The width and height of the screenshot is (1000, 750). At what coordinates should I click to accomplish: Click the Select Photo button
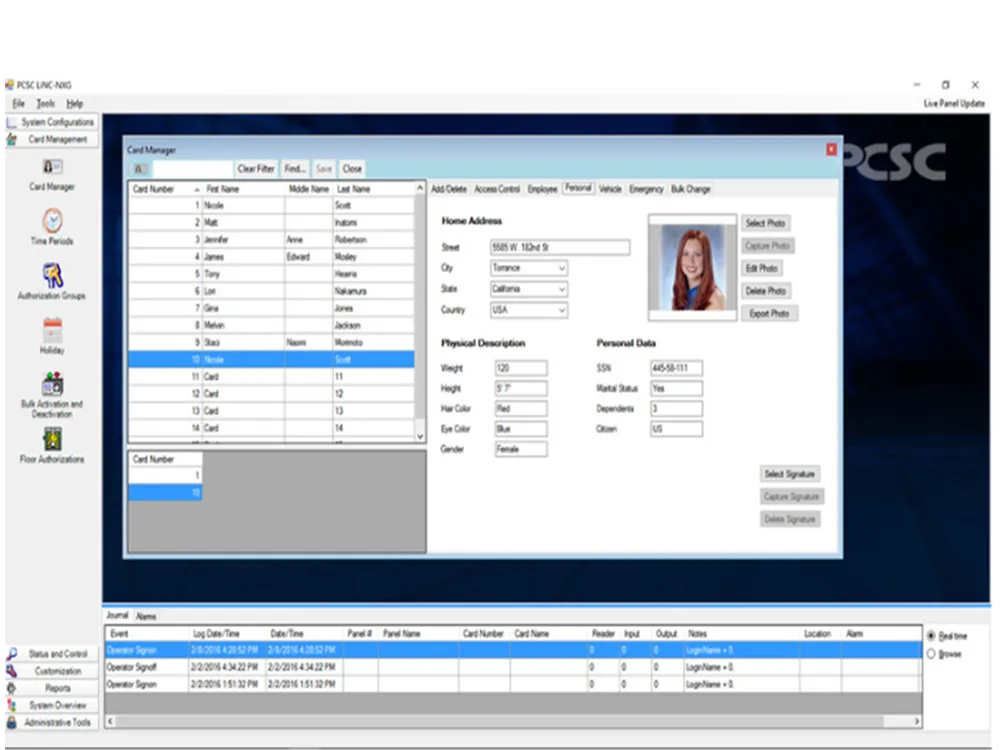pyautogui.click(x=766, y=223)
